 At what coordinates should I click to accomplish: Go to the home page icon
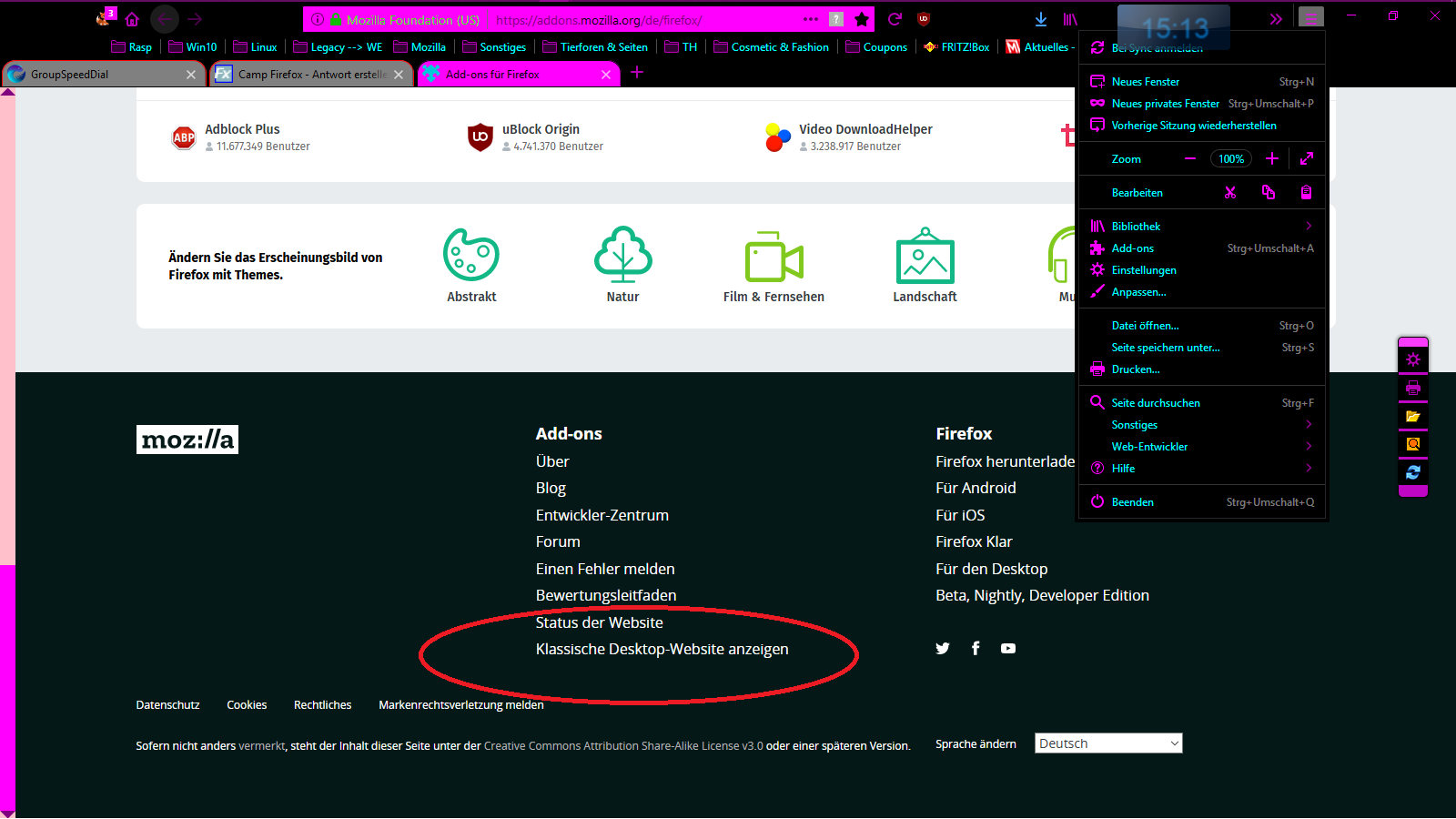point(132,19)
